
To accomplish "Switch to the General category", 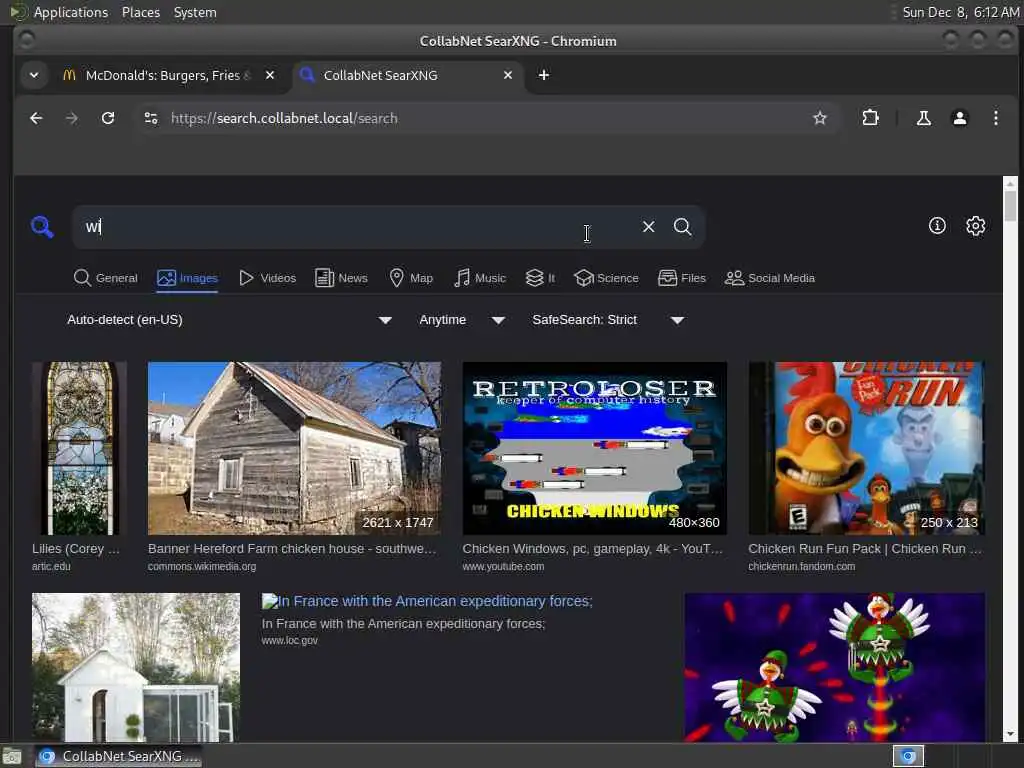I will tap(106, 278).
